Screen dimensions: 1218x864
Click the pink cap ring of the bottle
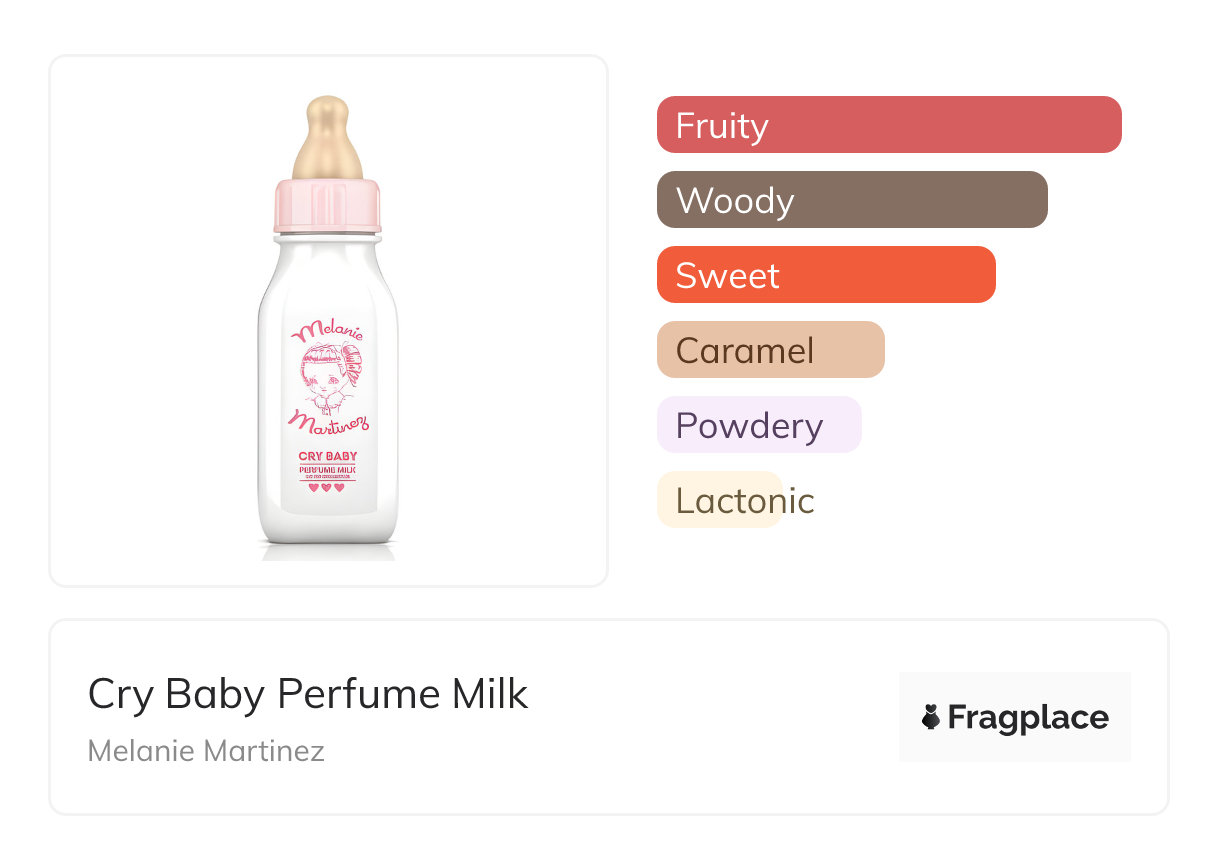(327, 206)
